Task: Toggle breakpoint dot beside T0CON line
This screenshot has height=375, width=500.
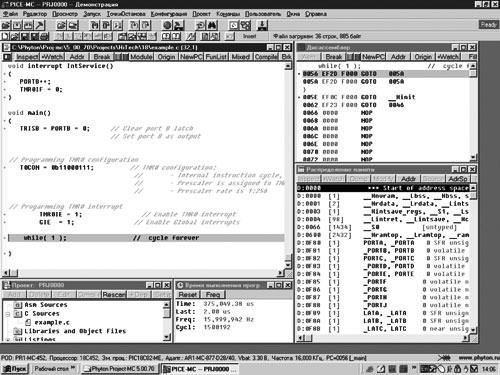Action: pos(5,168)
